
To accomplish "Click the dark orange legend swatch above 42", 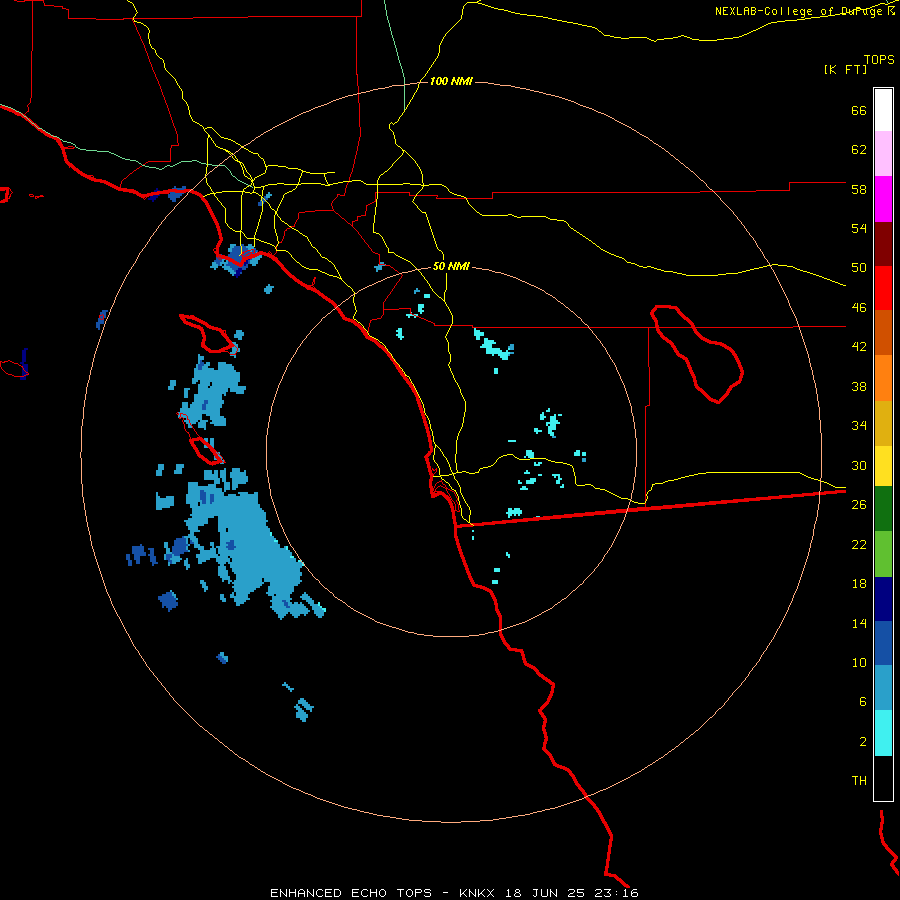I will [883, 333].
